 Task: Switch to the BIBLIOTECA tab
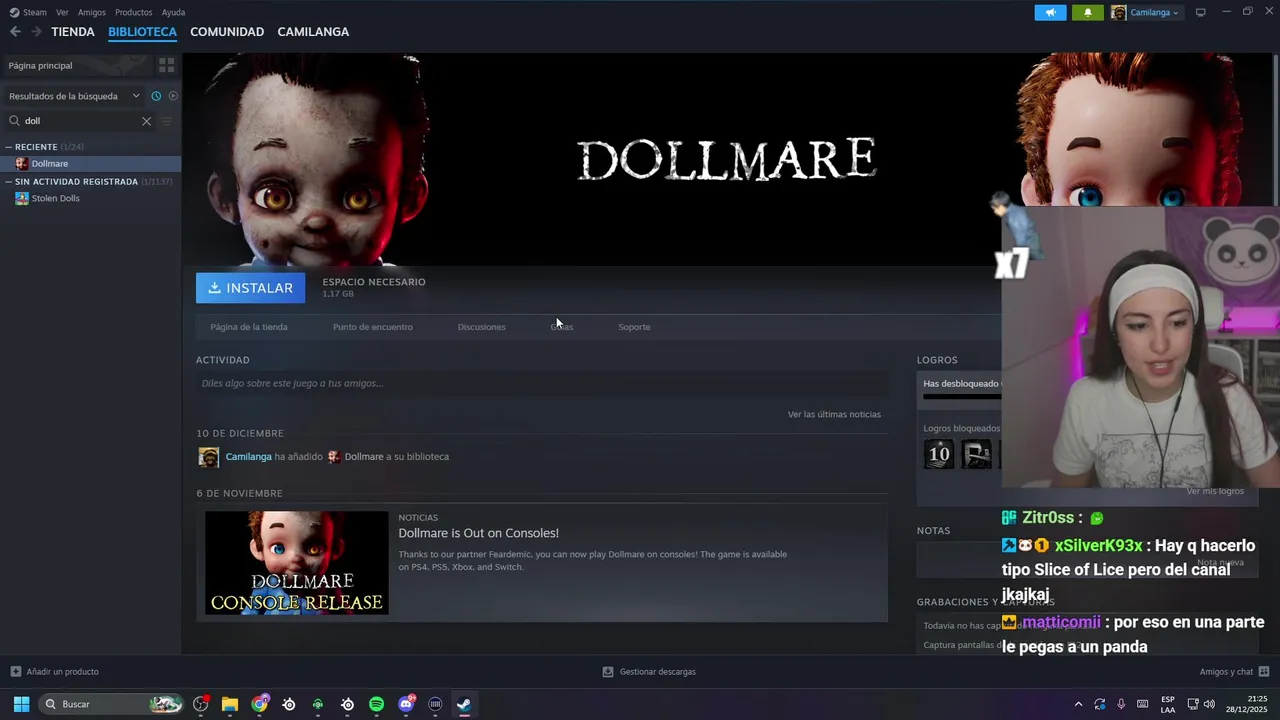(142, 32)
